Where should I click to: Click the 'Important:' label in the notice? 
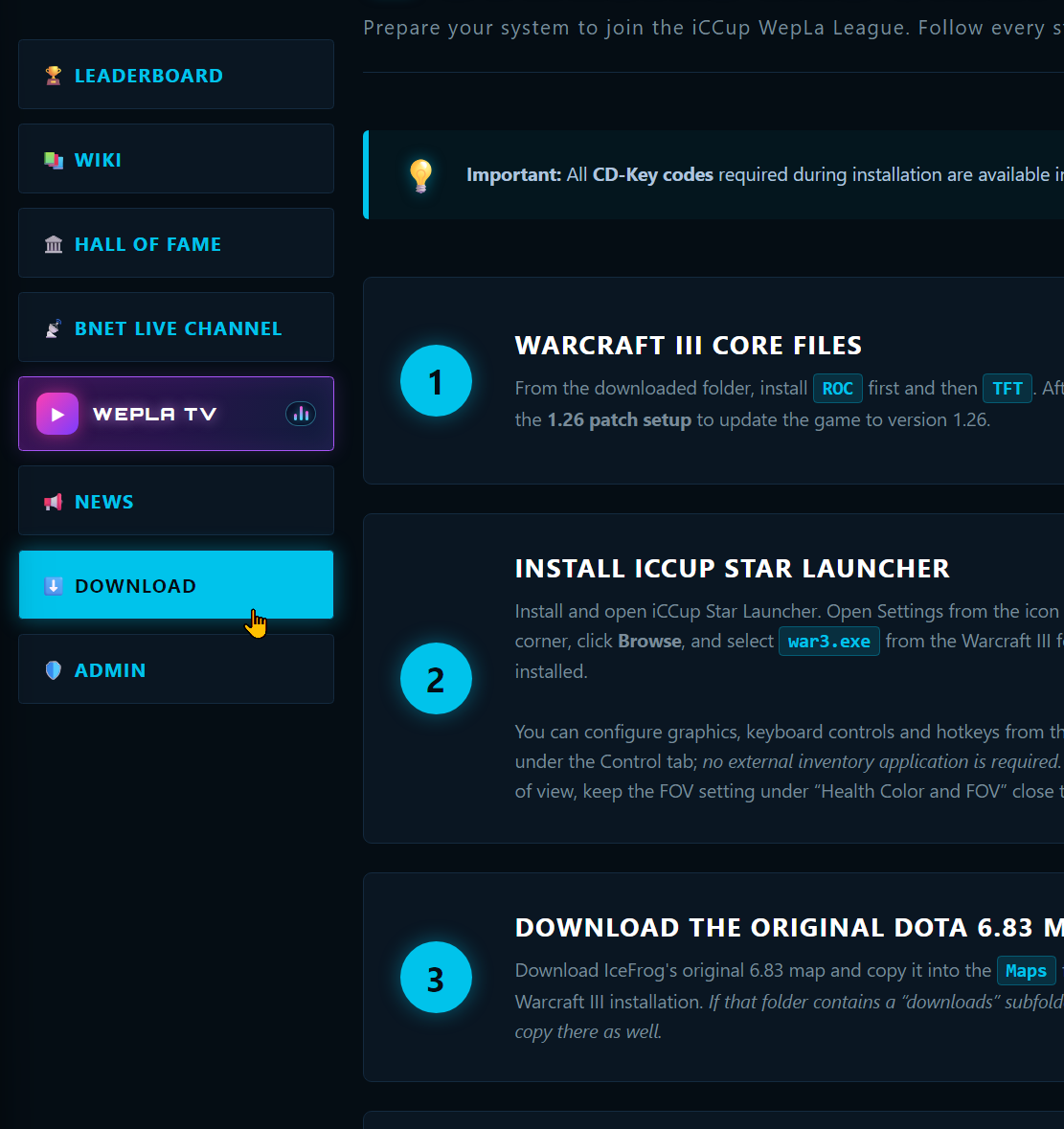(x=514, y=175)
